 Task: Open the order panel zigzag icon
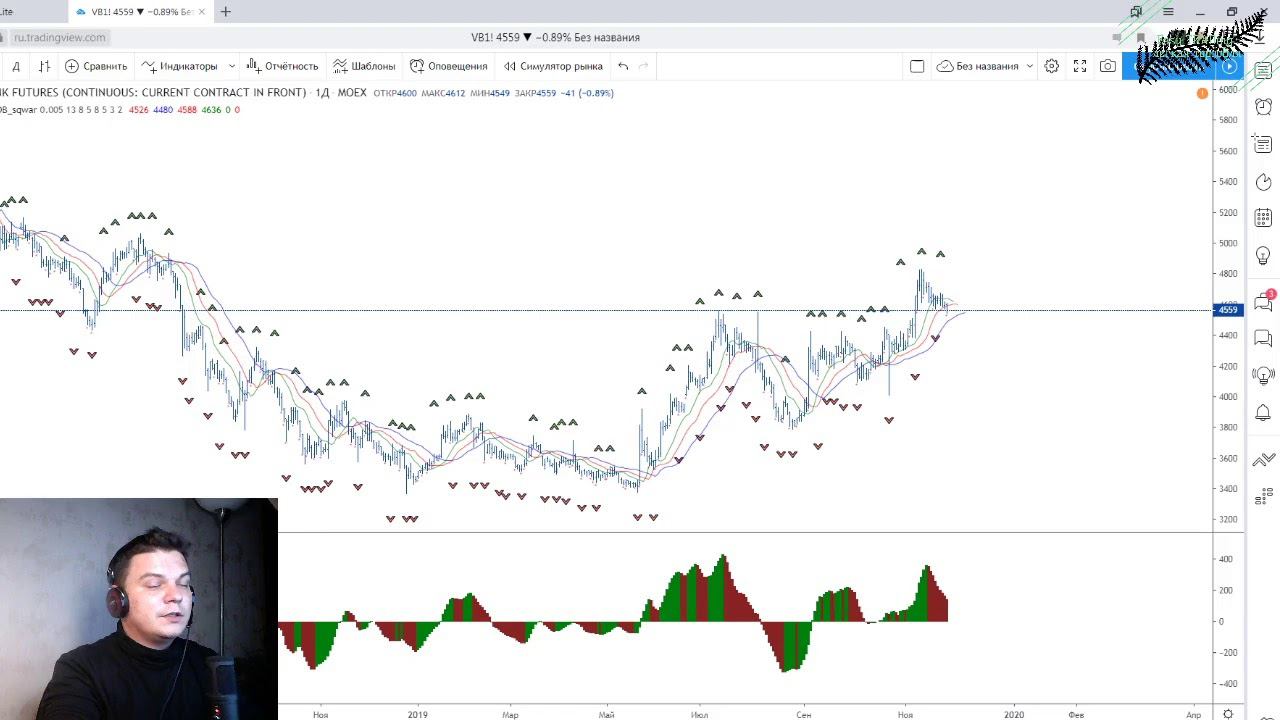1263,459
